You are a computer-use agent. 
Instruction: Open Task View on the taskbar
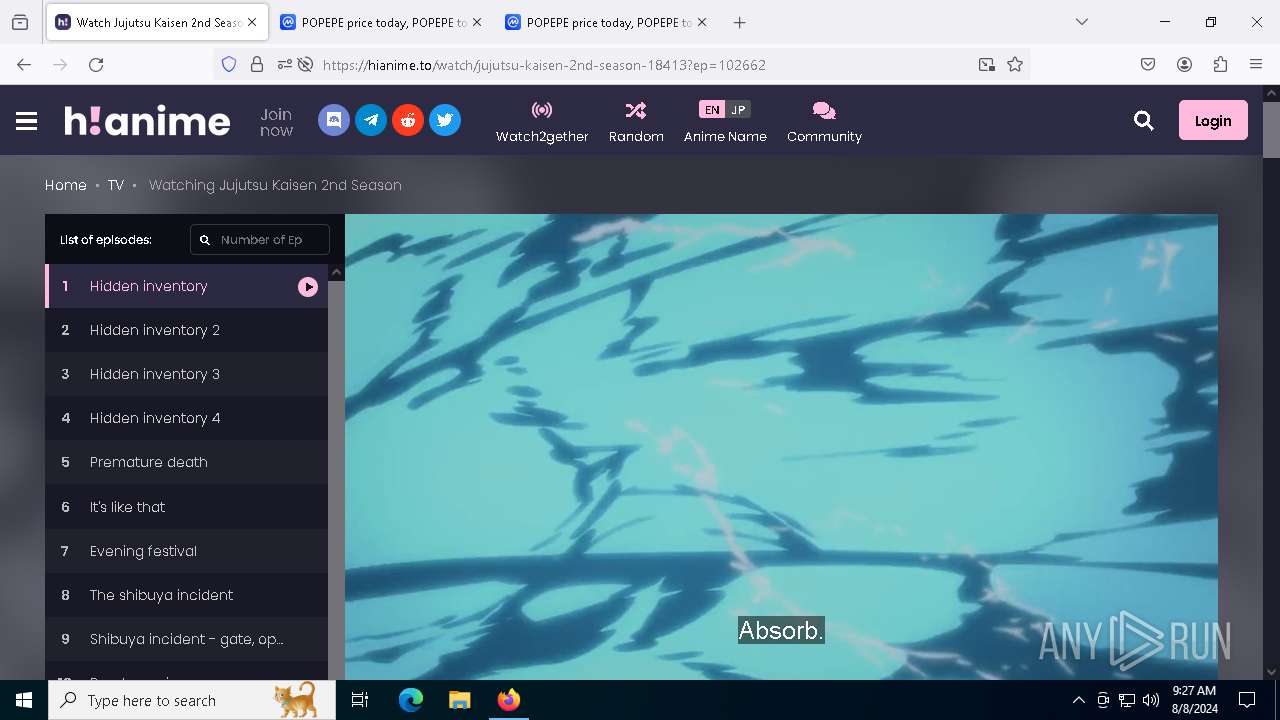360,700
